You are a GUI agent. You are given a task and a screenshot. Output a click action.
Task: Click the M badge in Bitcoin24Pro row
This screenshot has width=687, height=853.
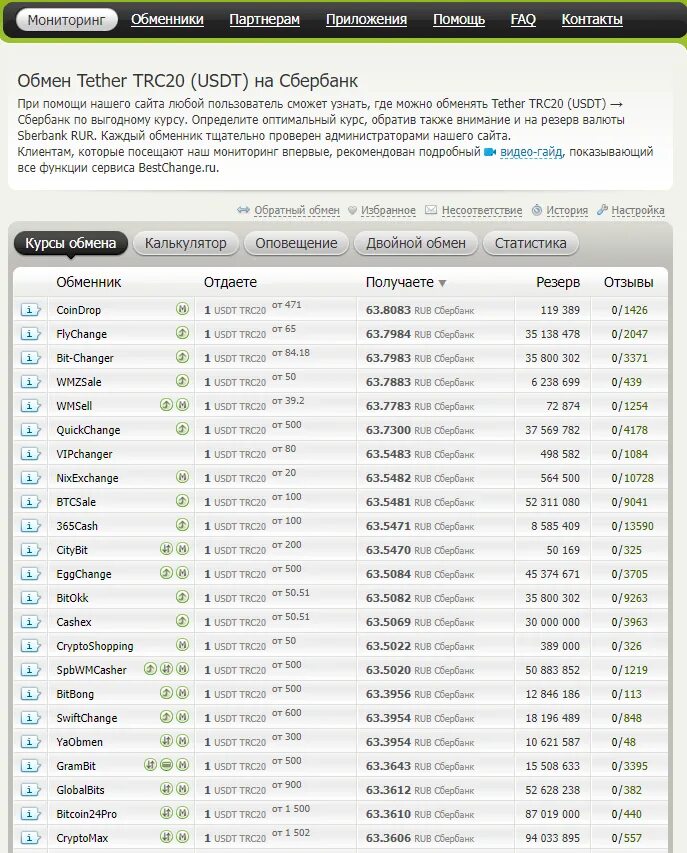pos(183,813)
